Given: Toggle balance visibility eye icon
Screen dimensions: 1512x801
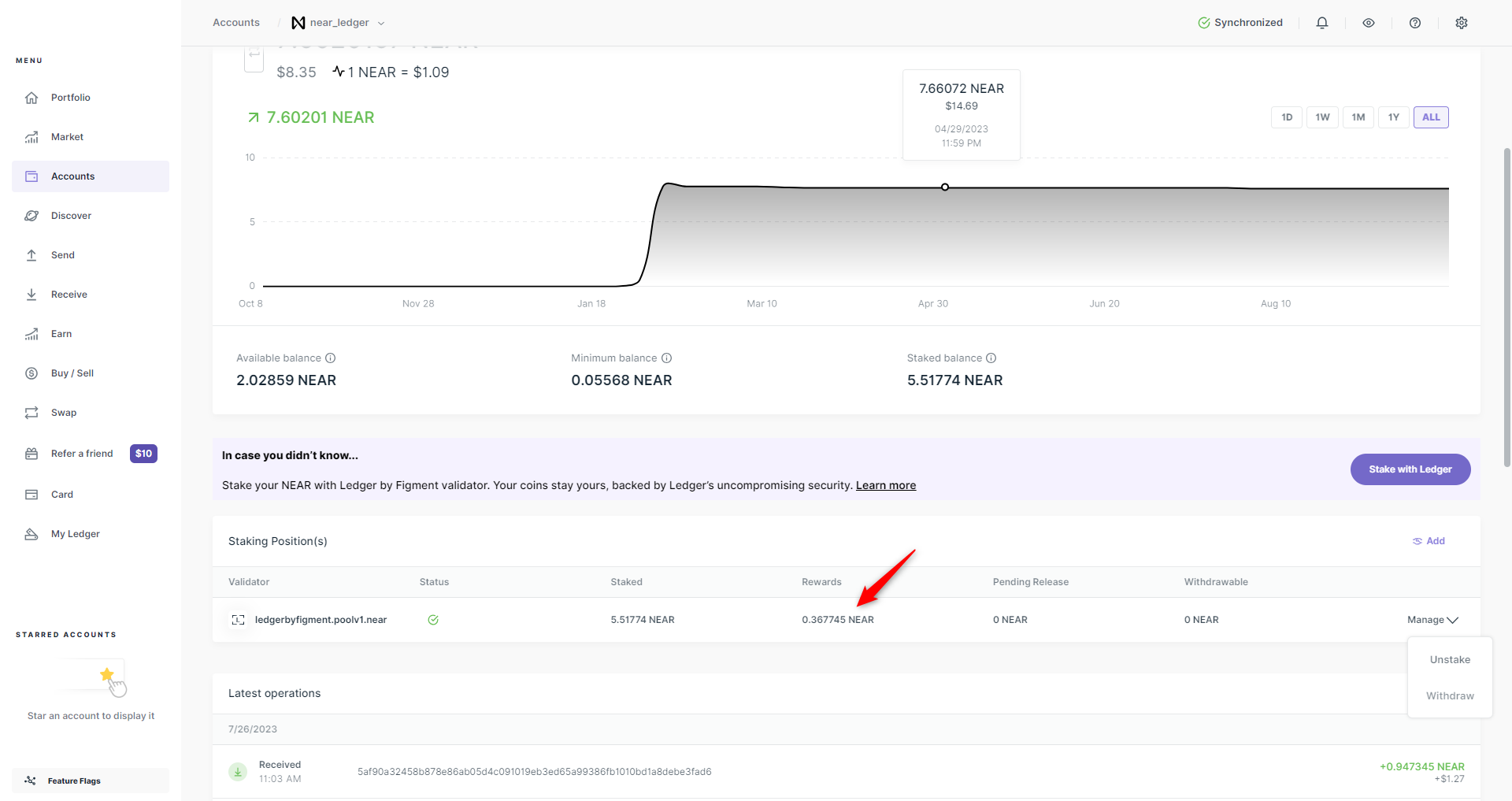Looking at the screenshot, I should click(x=1369, y=23).
